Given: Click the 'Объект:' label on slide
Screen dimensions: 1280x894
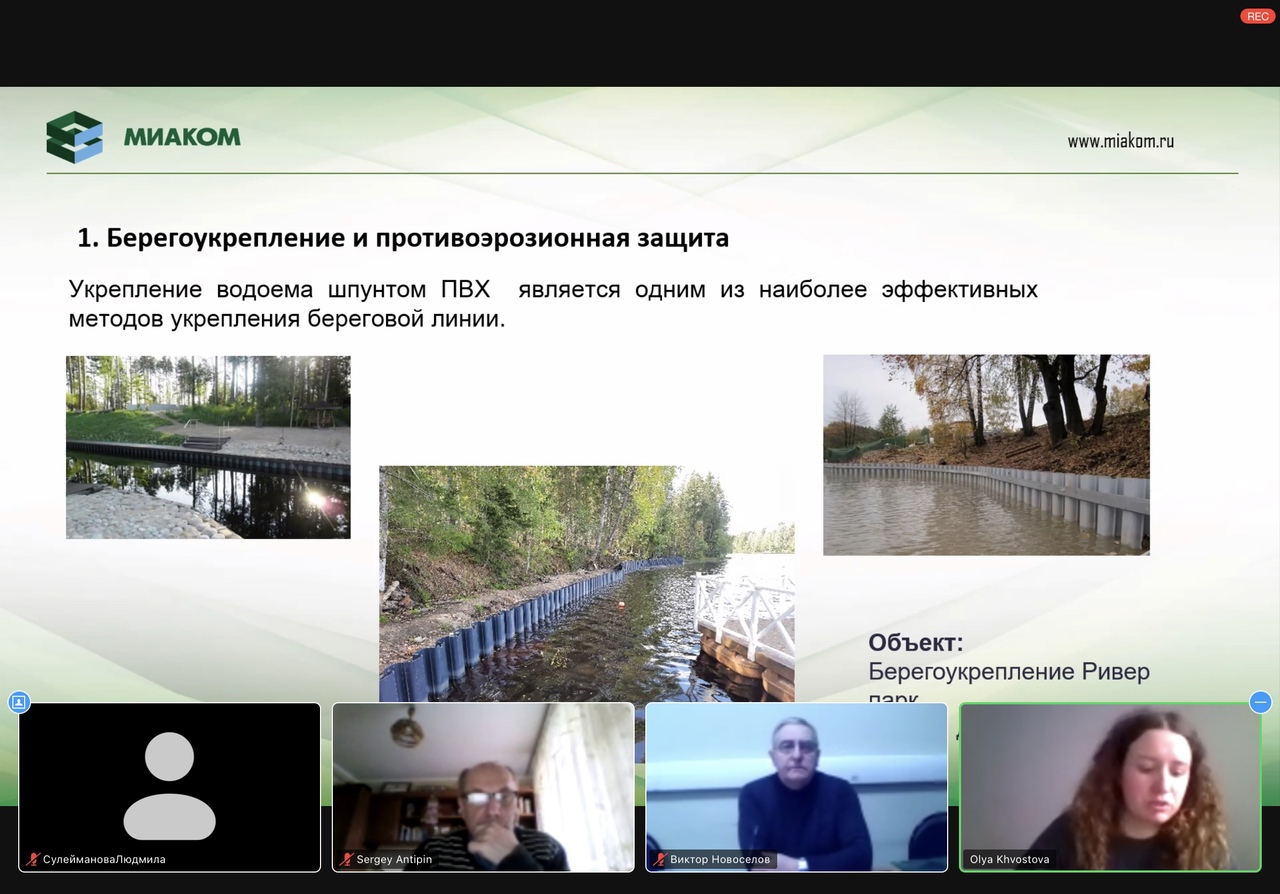Looking at the screenshot, I should pyautogui.click(x=916, y=643).
